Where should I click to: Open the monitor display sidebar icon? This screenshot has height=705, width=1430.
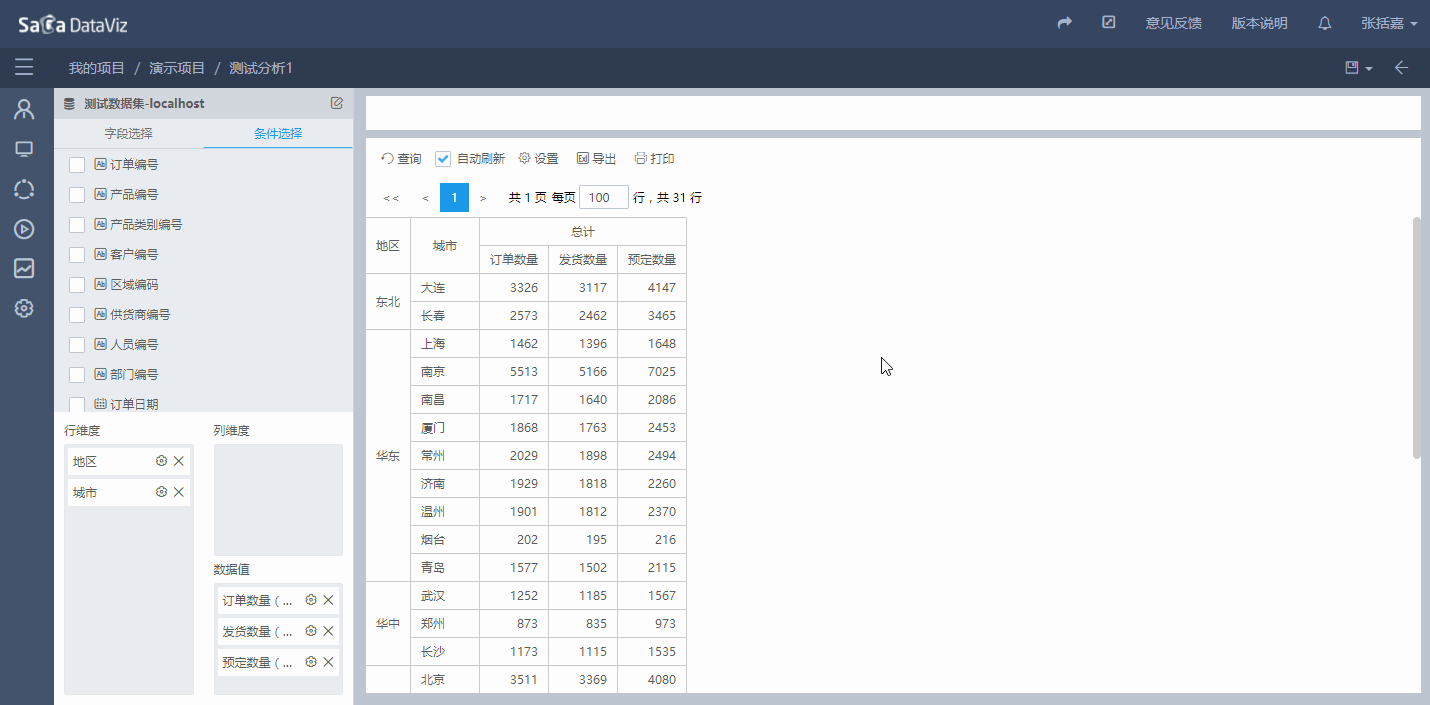point(24,149)
